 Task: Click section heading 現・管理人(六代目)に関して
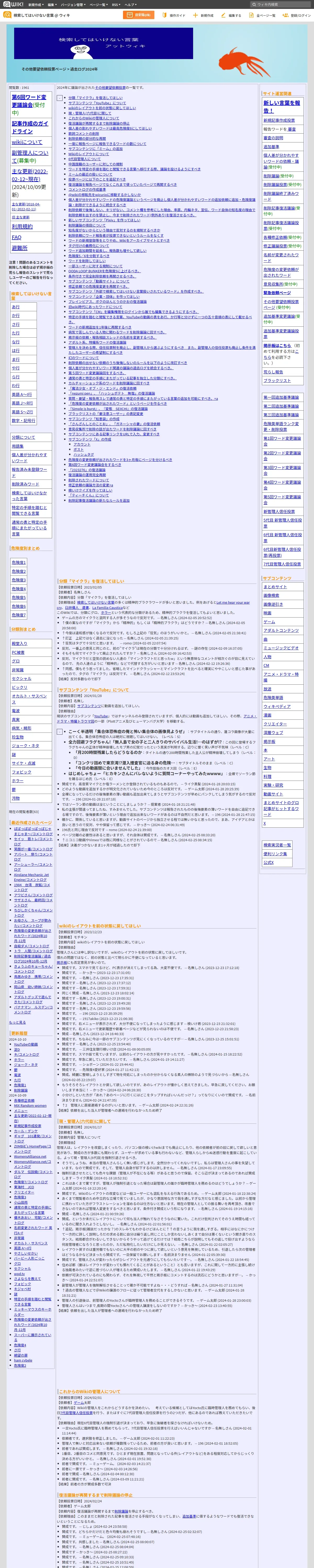tap(85, 1121)
